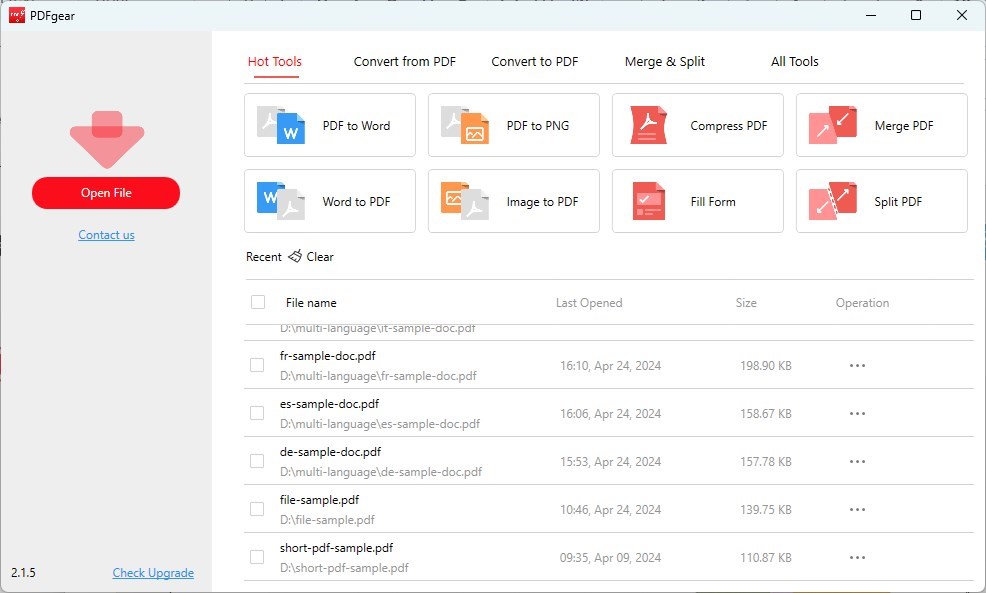Viewport: 986px width, 593px height.
Task: Open the Image to PDF tool
Action: coord(513,201)
